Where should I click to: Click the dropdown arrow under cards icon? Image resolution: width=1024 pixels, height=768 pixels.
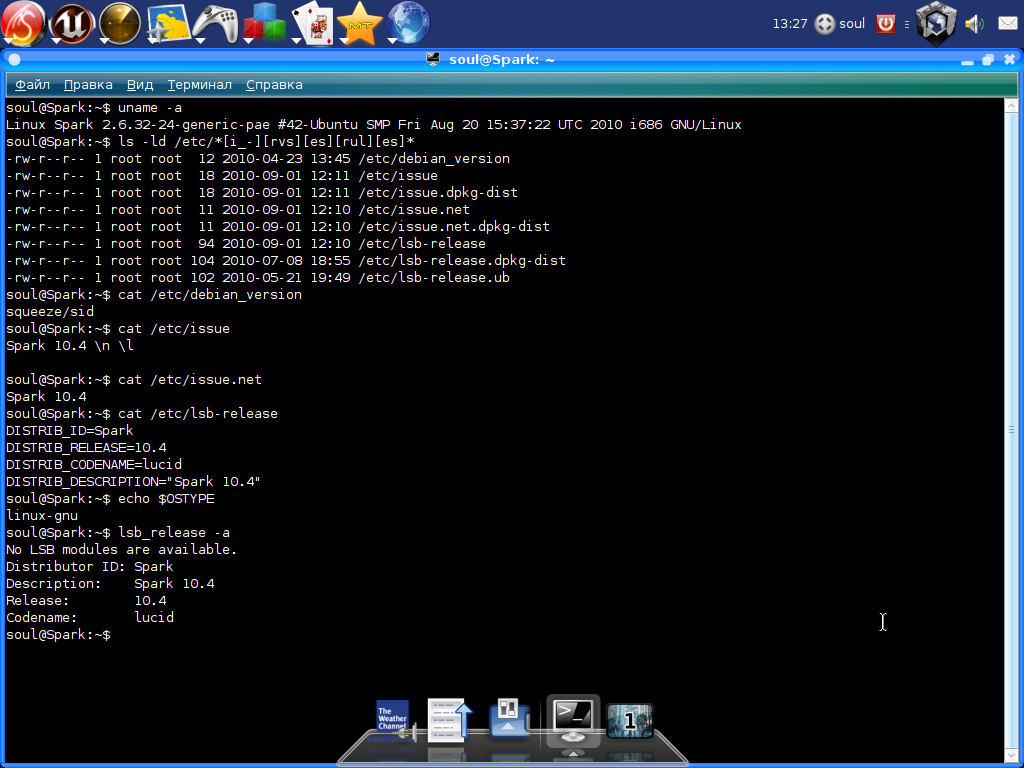point(296,40)
